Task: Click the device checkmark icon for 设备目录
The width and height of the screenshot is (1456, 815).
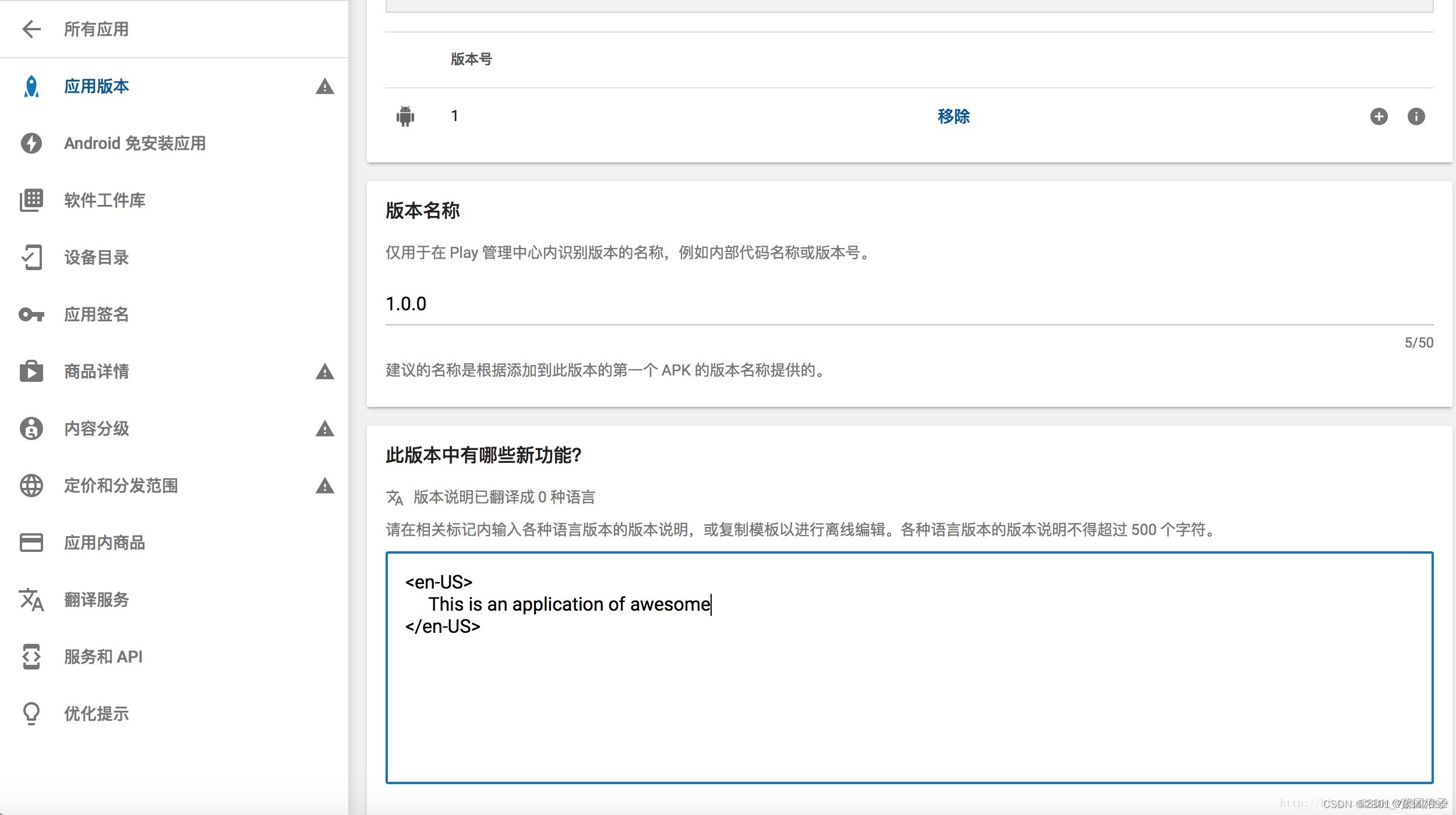Action: coord(31,257)
